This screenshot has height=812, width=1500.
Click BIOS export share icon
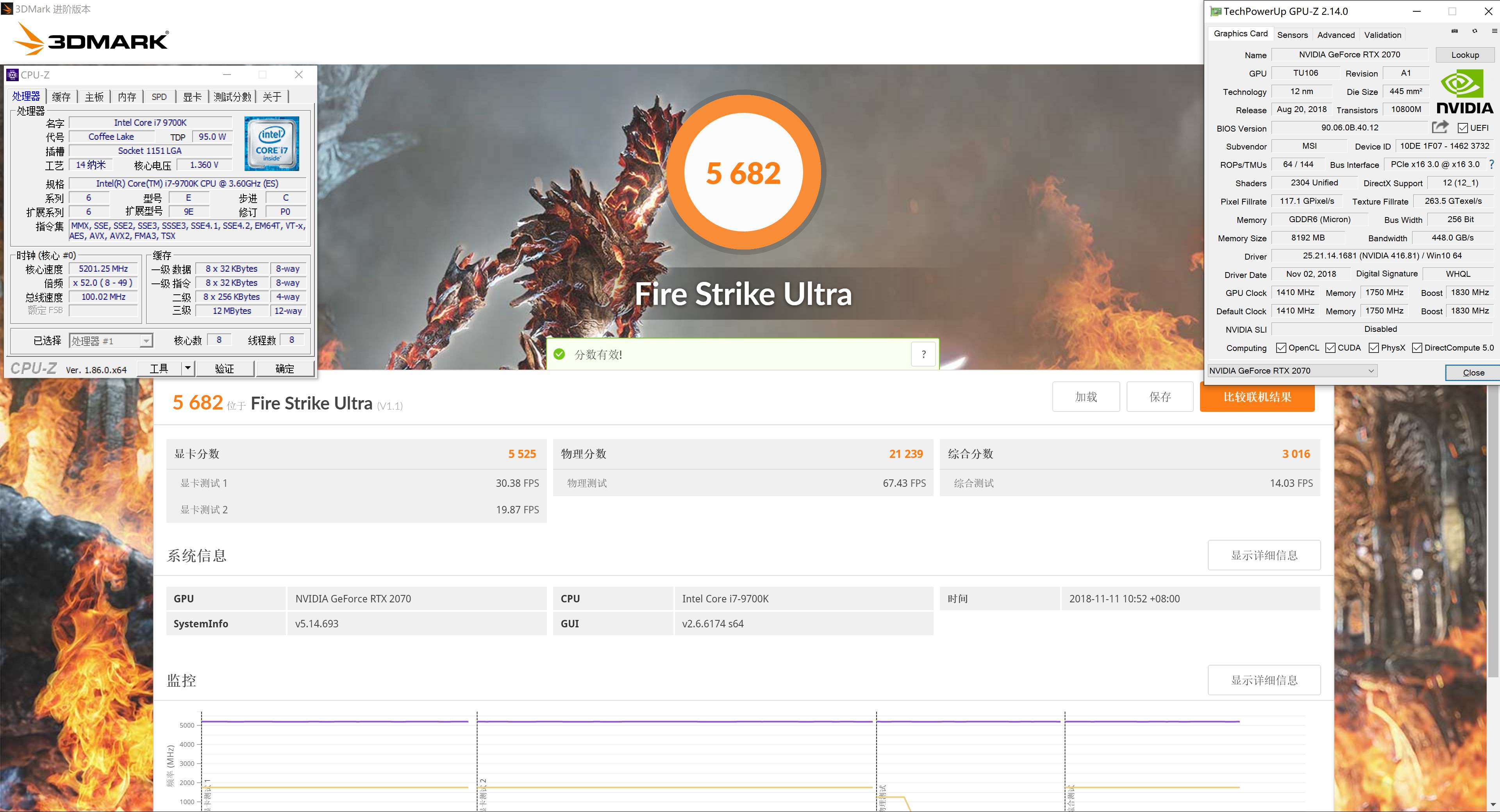[1440, 127]
